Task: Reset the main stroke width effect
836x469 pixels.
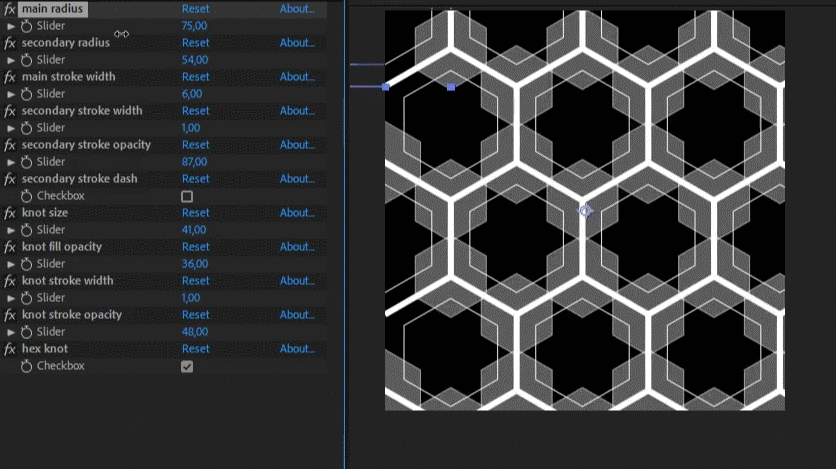Action: (x=196, y=77)
